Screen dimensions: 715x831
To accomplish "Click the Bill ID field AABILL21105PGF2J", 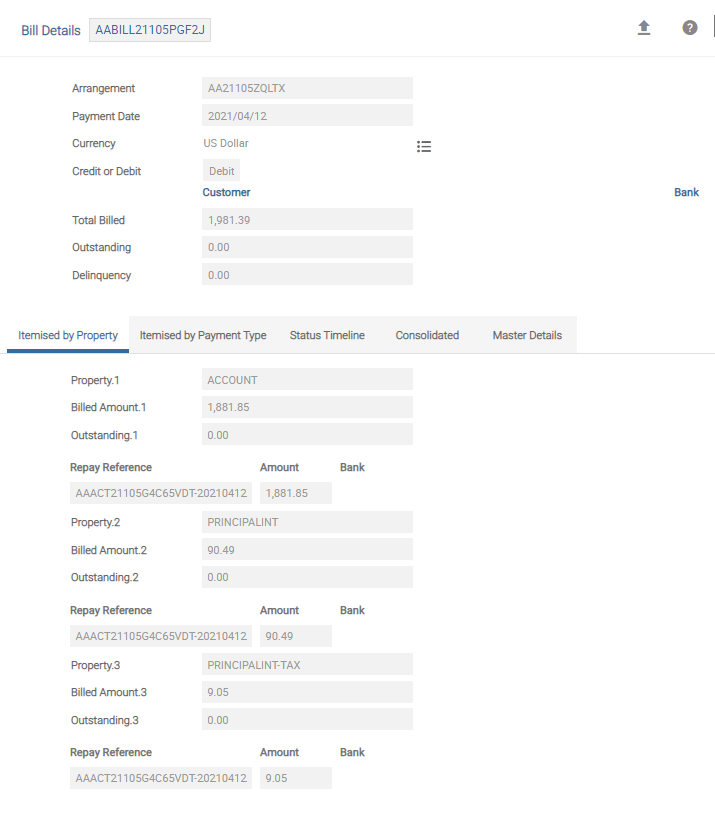I will (150, 30).
